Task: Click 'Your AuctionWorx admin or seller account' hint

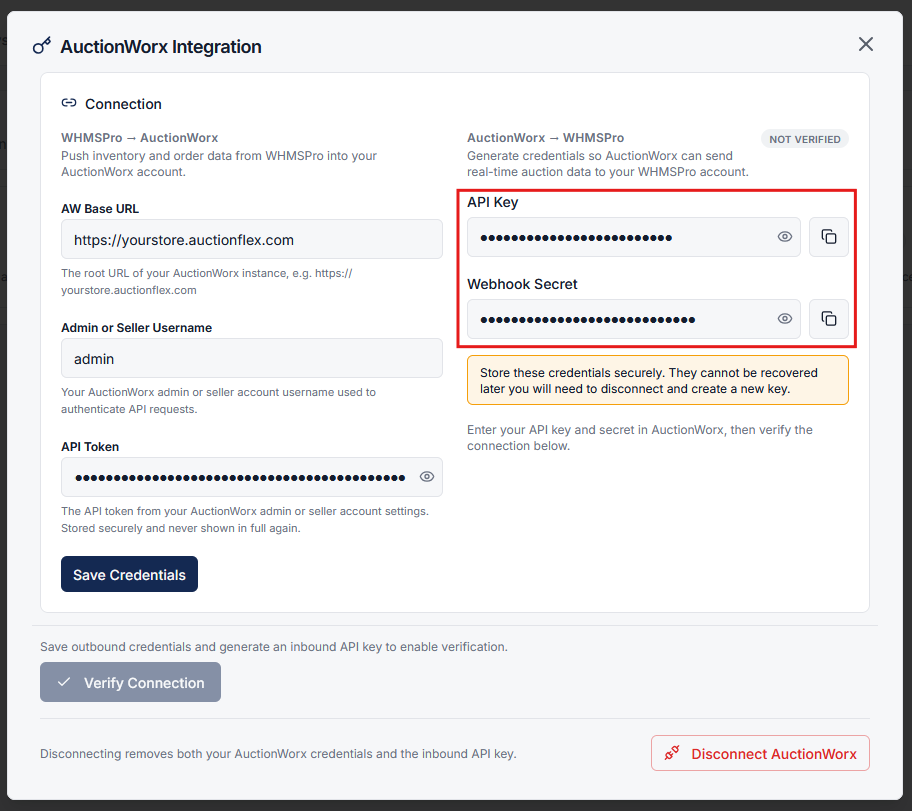Action: (218, 401)
